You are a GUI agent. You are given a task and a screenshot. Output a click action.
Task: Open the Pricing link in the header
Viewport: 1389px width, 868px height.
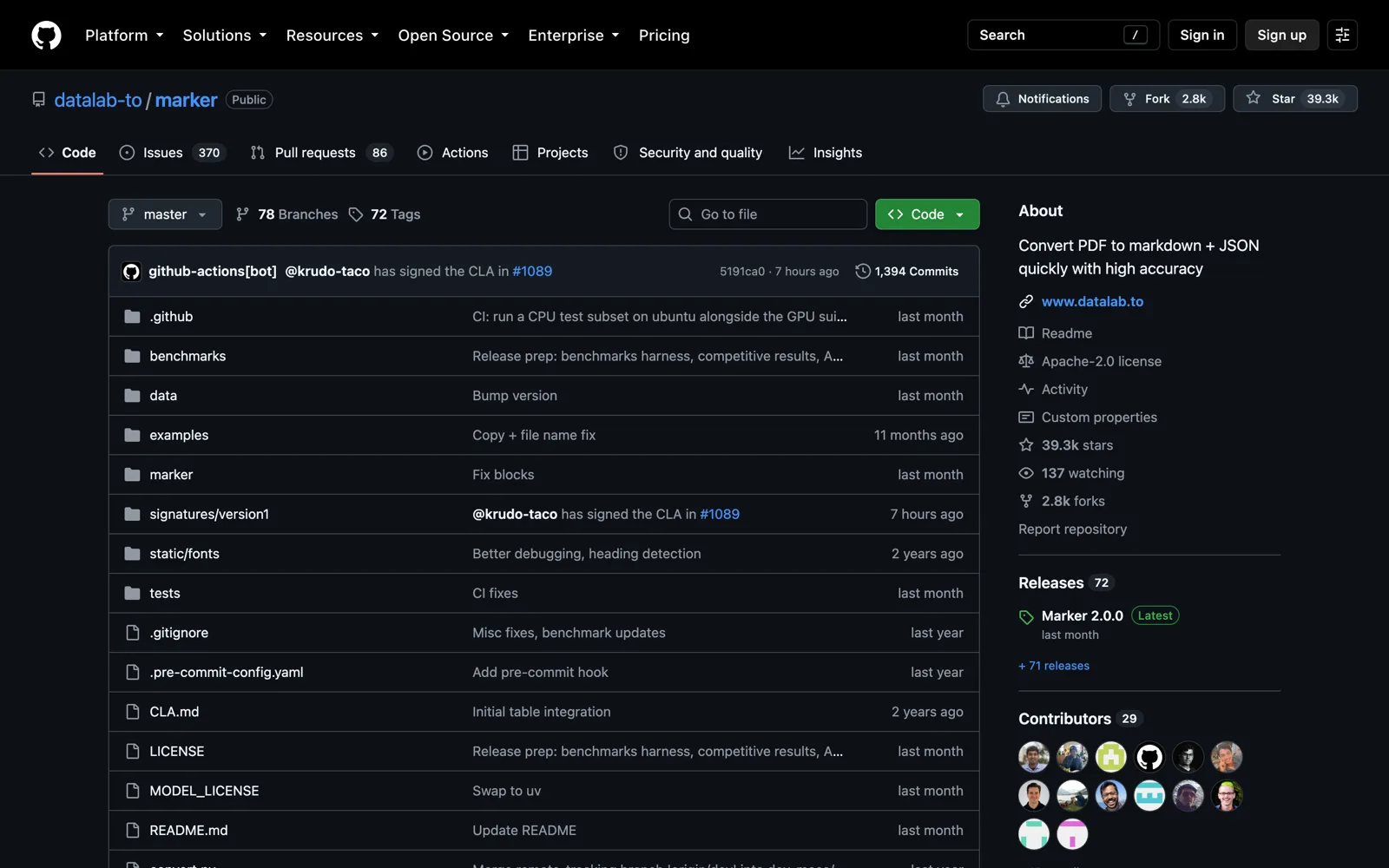pos(664,36)
